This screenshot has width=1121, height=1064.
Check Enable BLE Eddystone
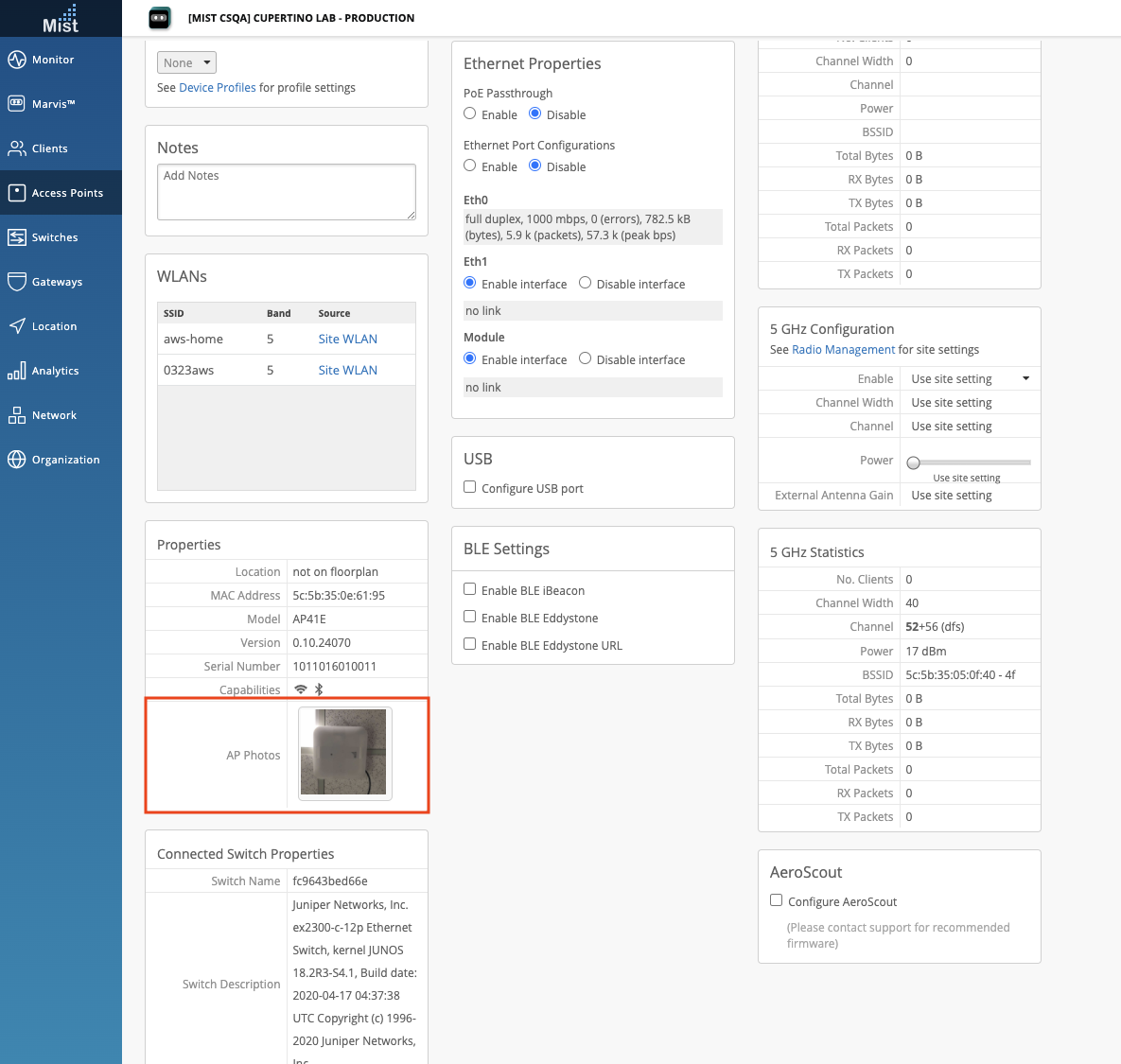click(x=470, y=617)
